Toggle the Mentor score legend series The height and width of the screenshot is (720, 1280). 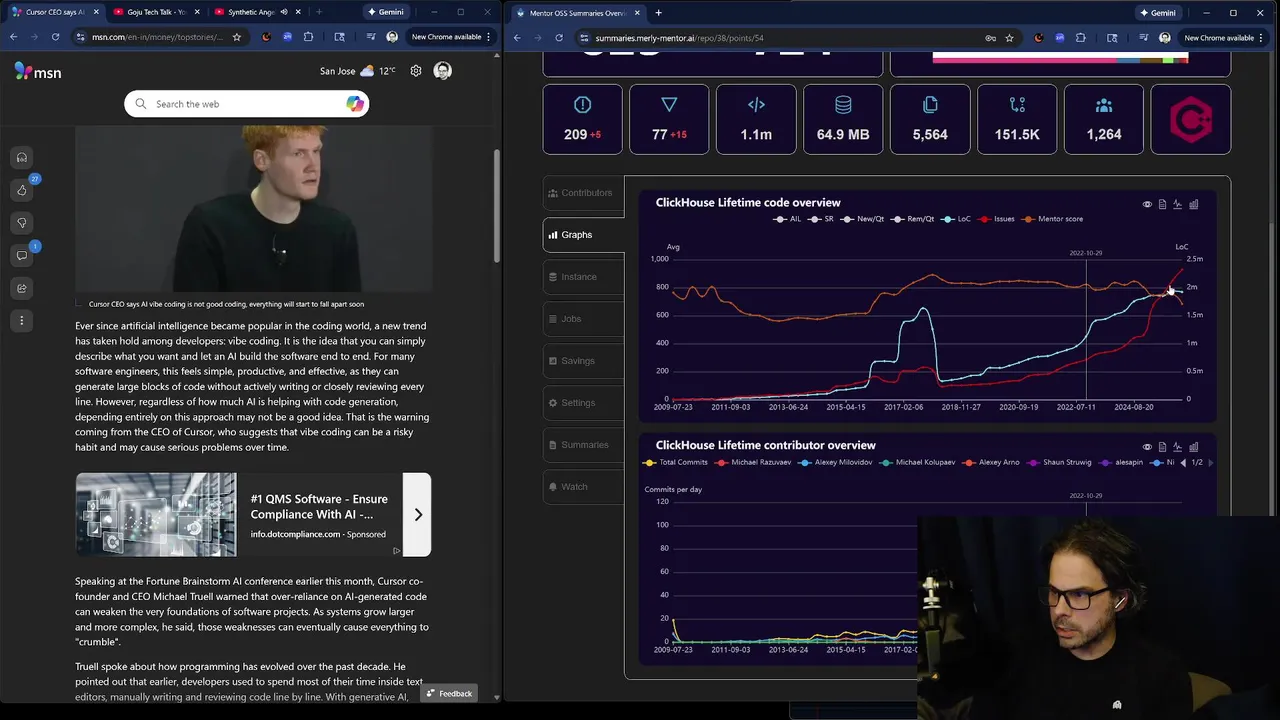tap(1053, 219)
